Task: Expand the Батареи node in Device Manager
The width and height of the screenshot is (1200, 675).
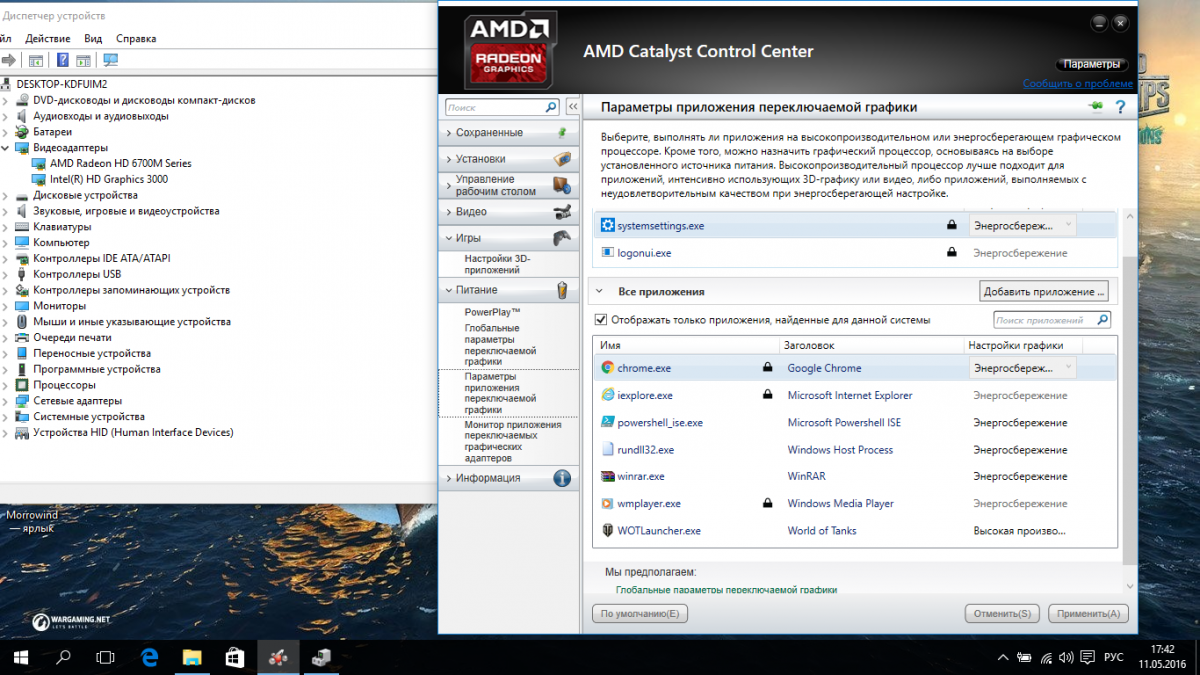Action: tap(6, 132)
